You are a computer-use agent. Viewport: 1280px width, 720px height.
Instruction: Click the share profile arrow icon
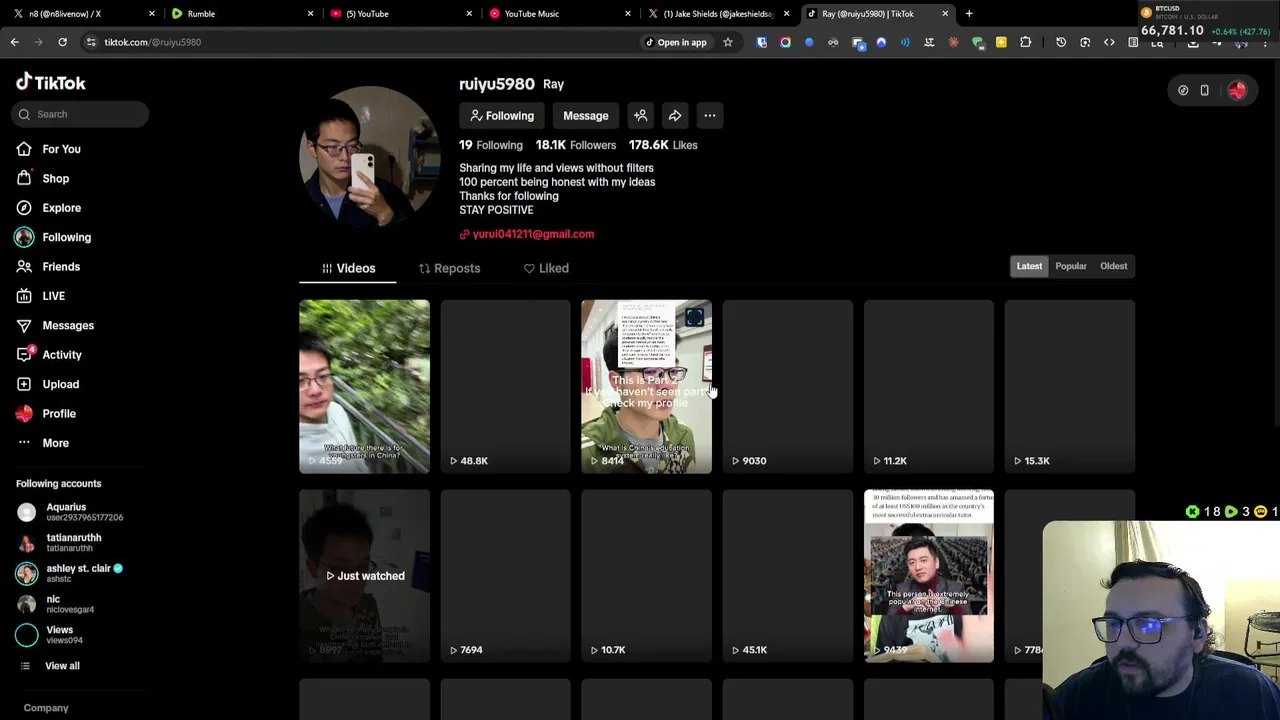675,116
